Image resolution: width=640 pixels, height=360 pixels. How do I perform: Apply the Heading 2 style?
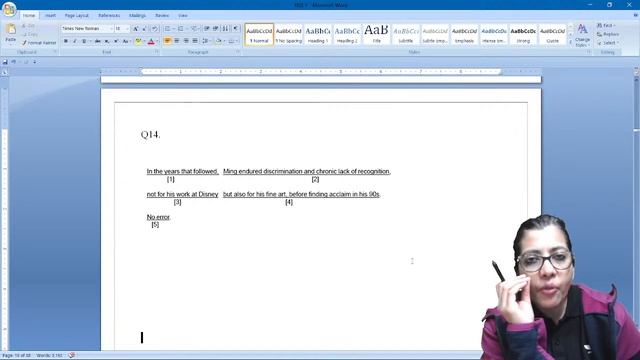coord(347,34)
